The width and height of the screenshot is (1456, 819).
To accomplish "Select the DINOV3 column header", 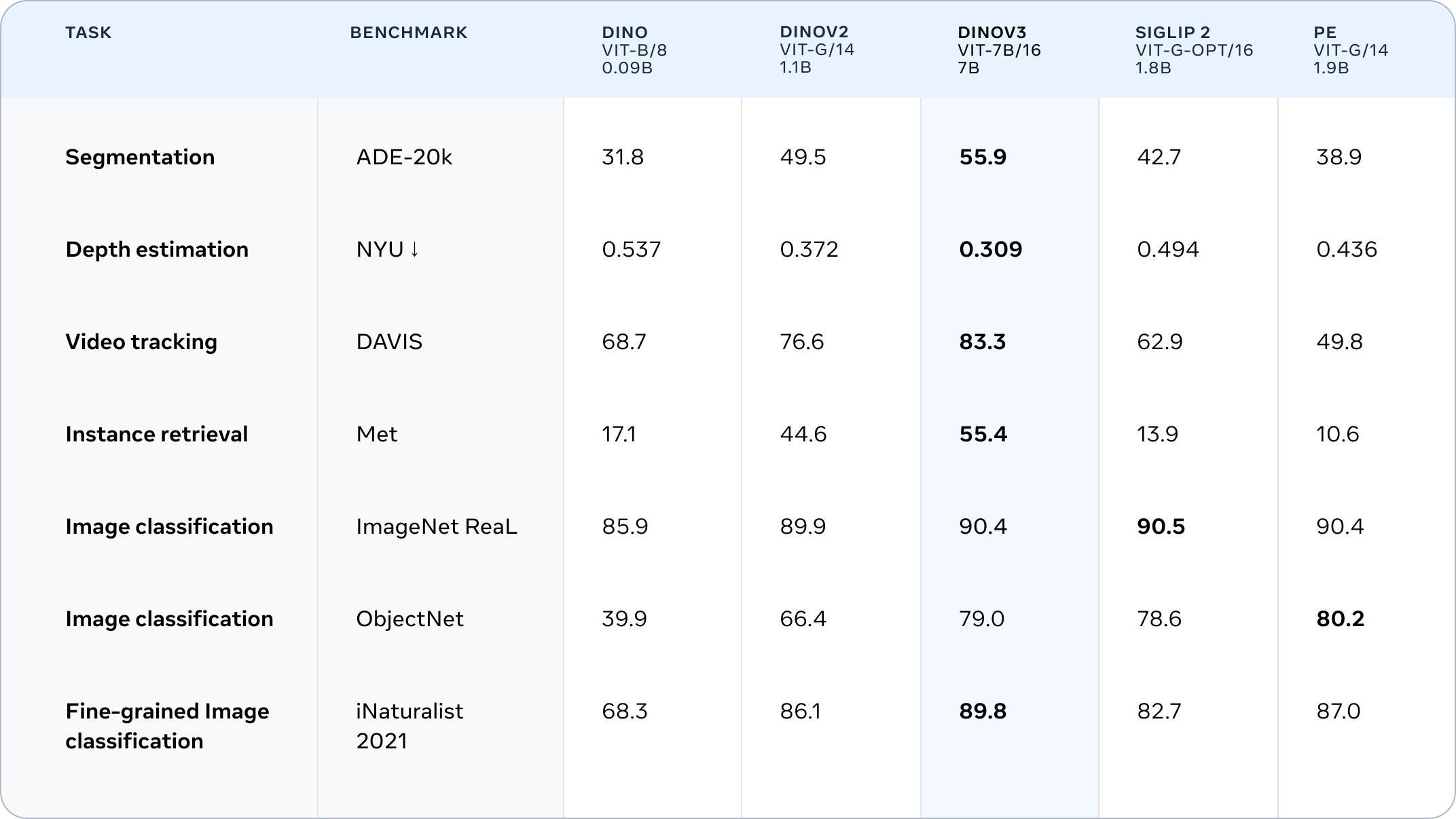I will pos(991,33).
